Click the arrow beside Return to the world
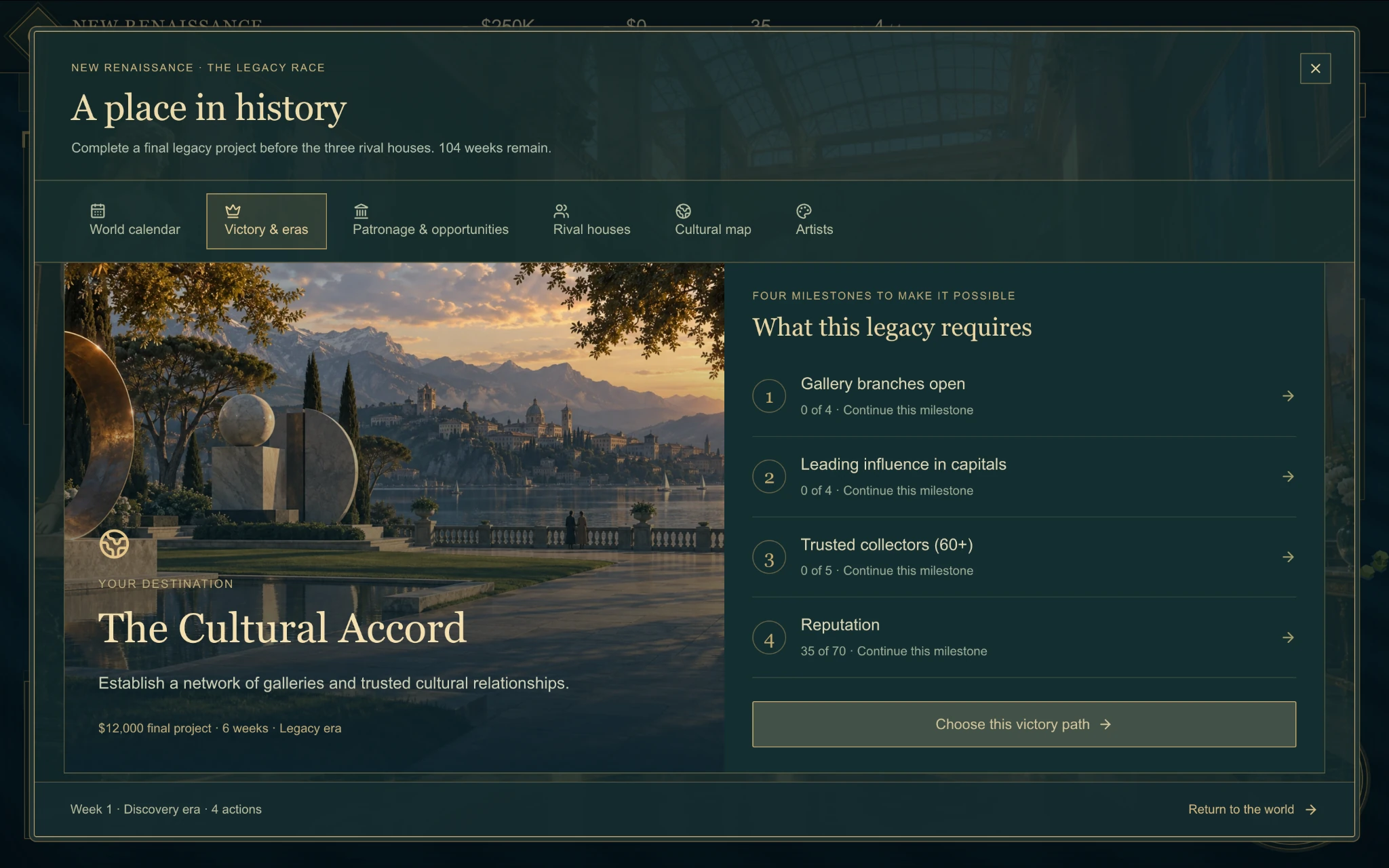This screenshot has height=868, width=1389. [x=1310, y=810]
